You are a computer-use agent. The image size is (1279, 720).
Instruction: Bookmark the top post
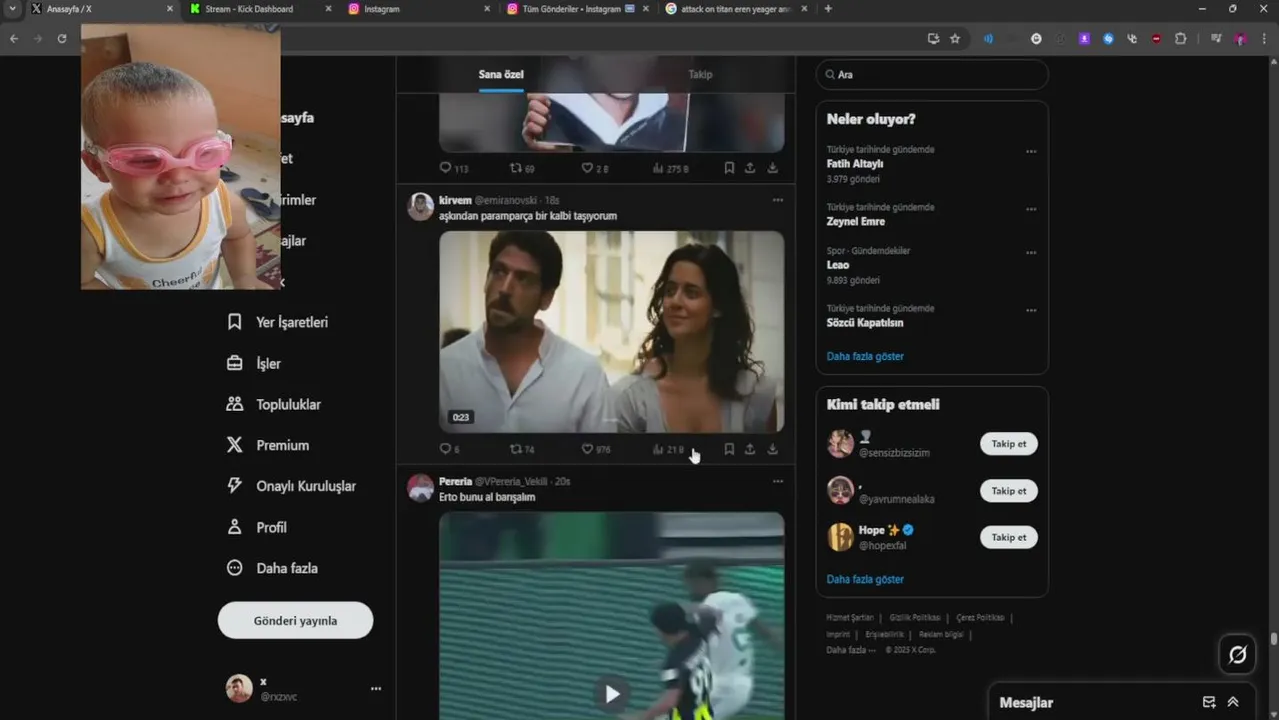coord(729,168)
